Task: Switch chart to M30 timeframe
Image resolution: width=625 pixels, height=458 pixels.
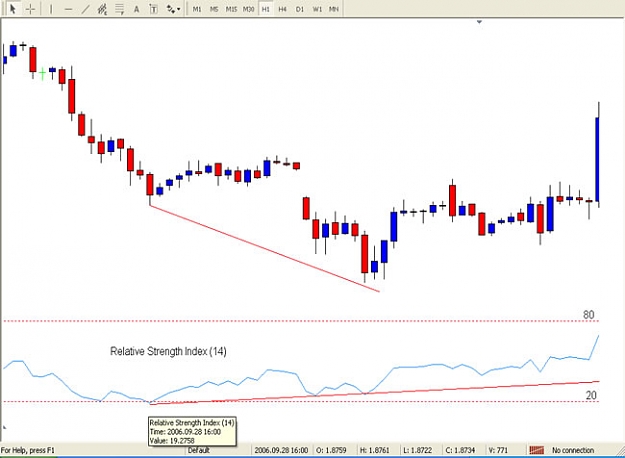Action: coord(248,9)
